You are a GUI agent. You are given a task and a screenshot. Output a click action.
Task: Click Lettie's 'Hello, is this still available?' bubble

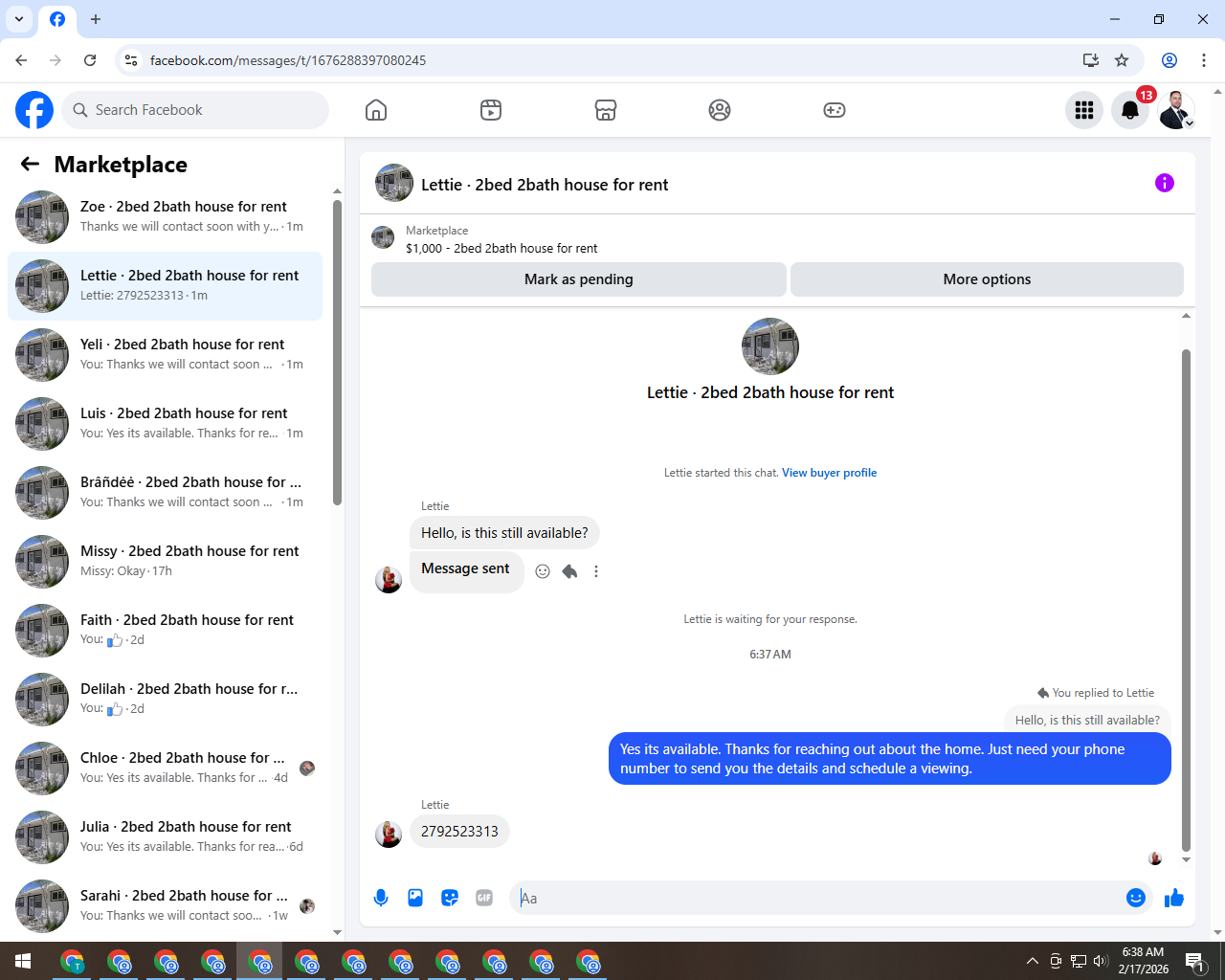[504, 533]
